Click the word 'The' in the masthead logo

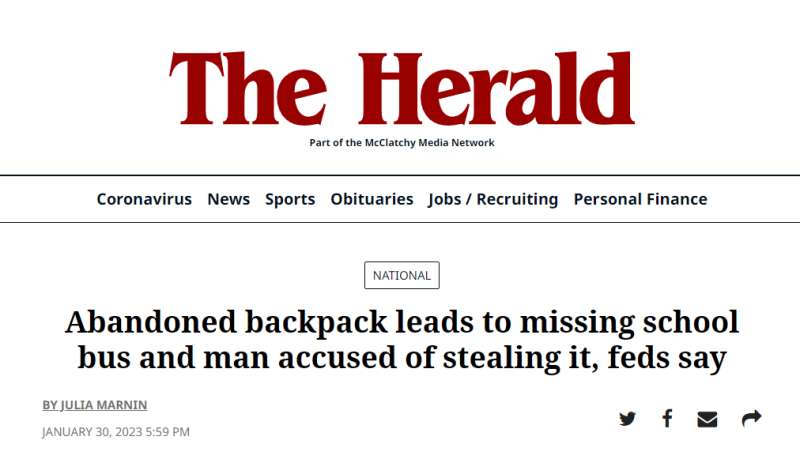(247, 88)
